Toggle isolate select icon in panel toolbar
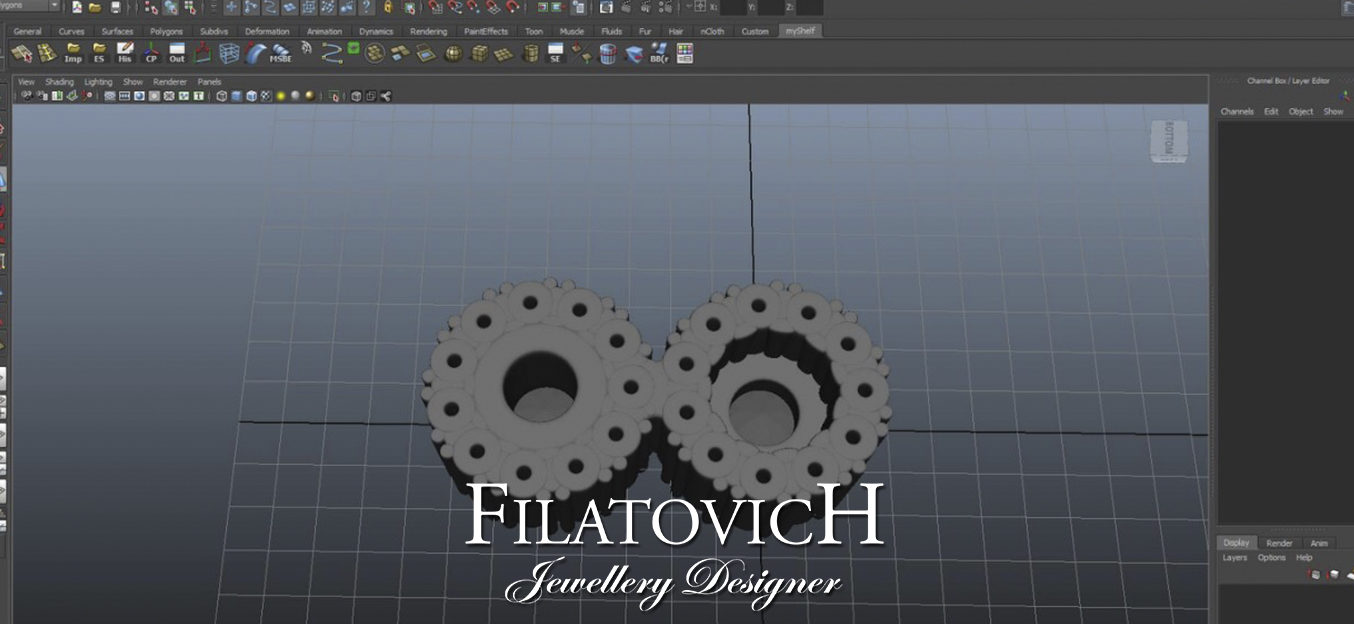 pyautogui.click(x=333, y=96)
